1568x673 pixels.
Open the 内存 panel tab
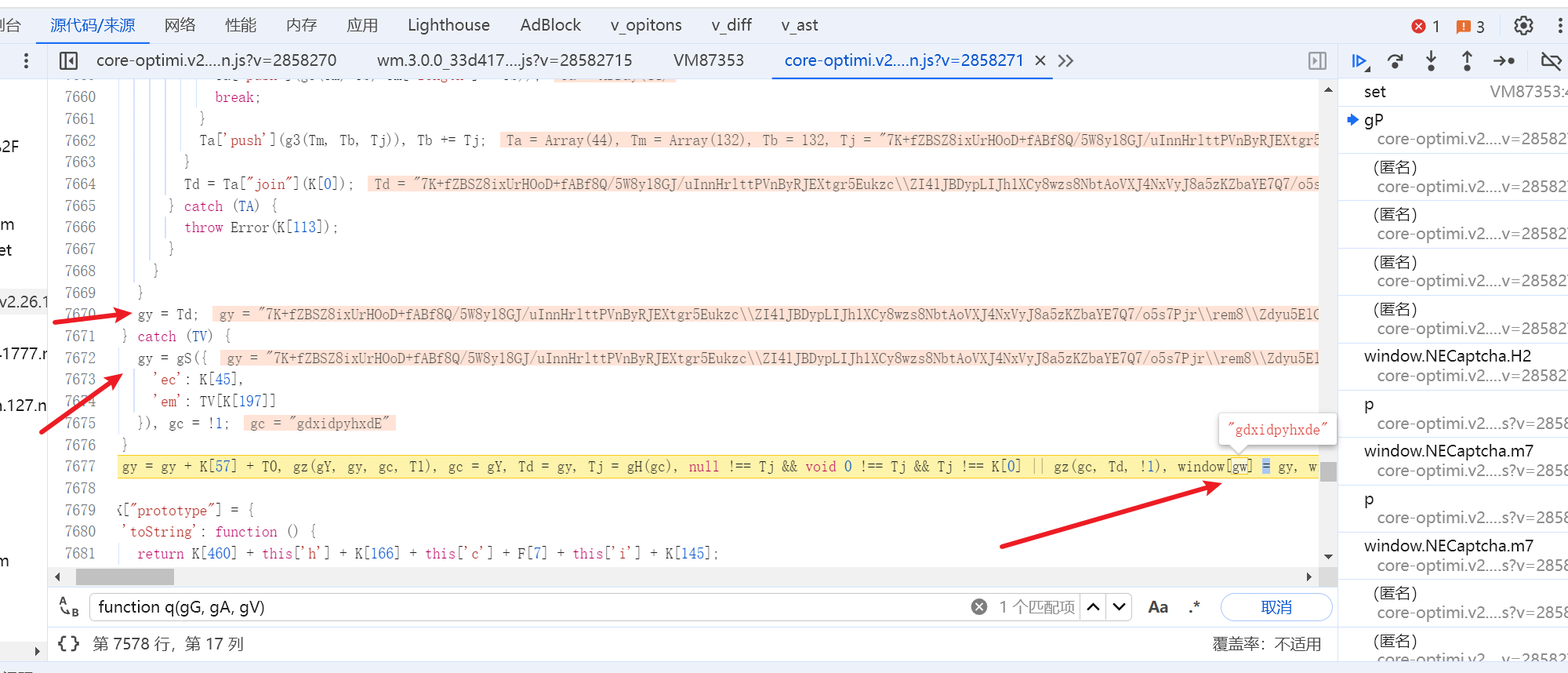point(302,25)
